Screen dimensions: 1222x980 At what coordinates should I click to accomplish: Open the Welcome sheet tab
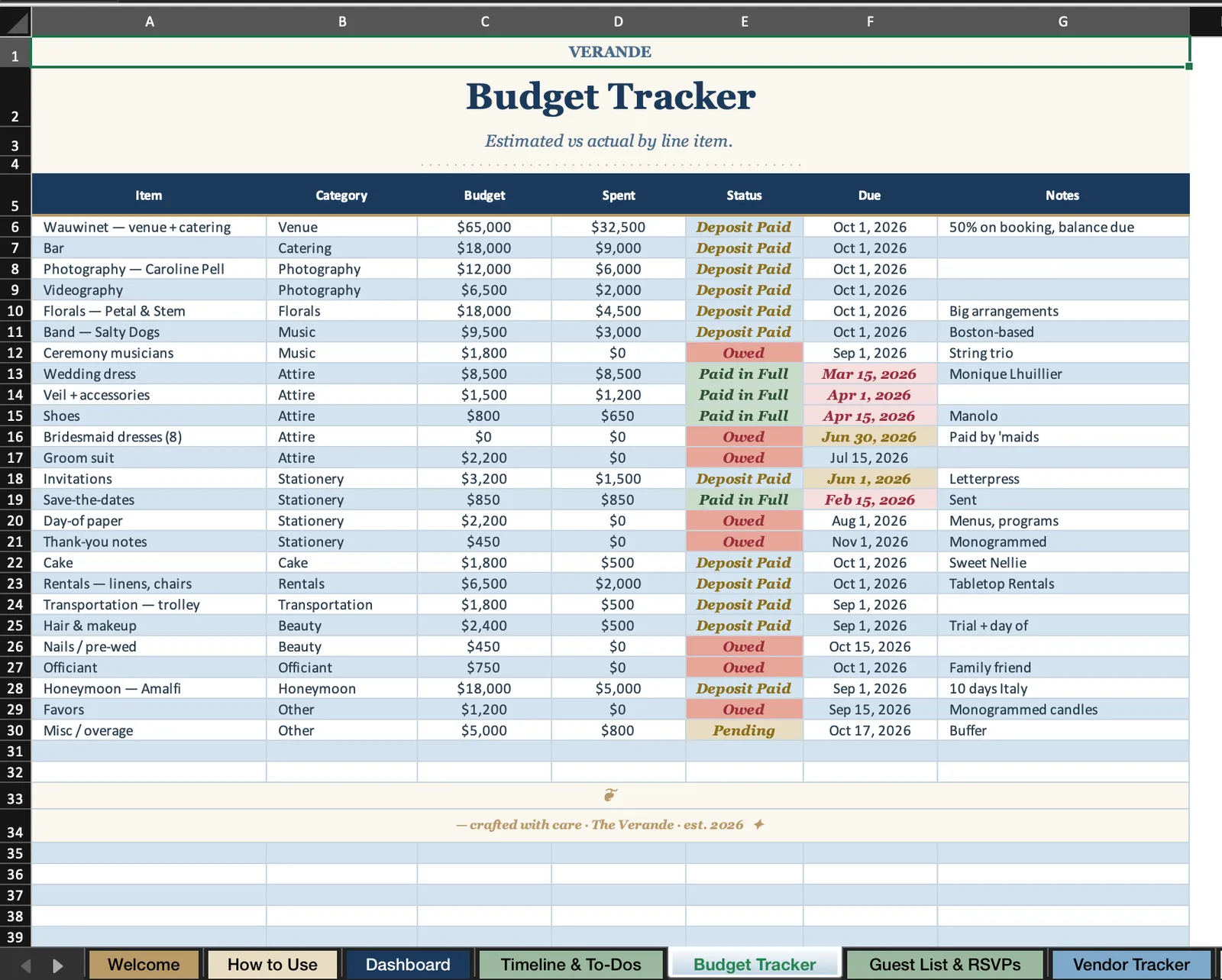pyautogui.click(x=144, y=965)
